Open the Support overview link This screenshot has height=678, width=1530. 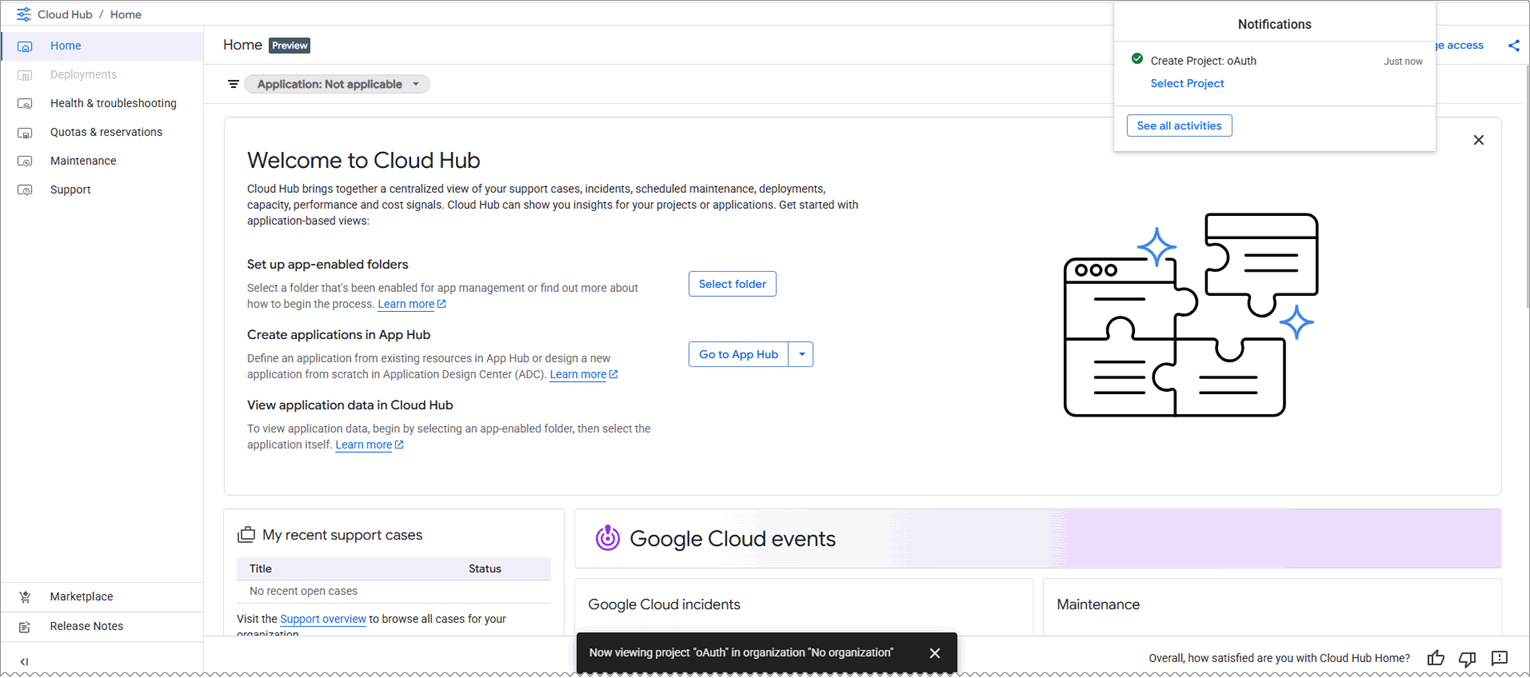pos(323,619)
